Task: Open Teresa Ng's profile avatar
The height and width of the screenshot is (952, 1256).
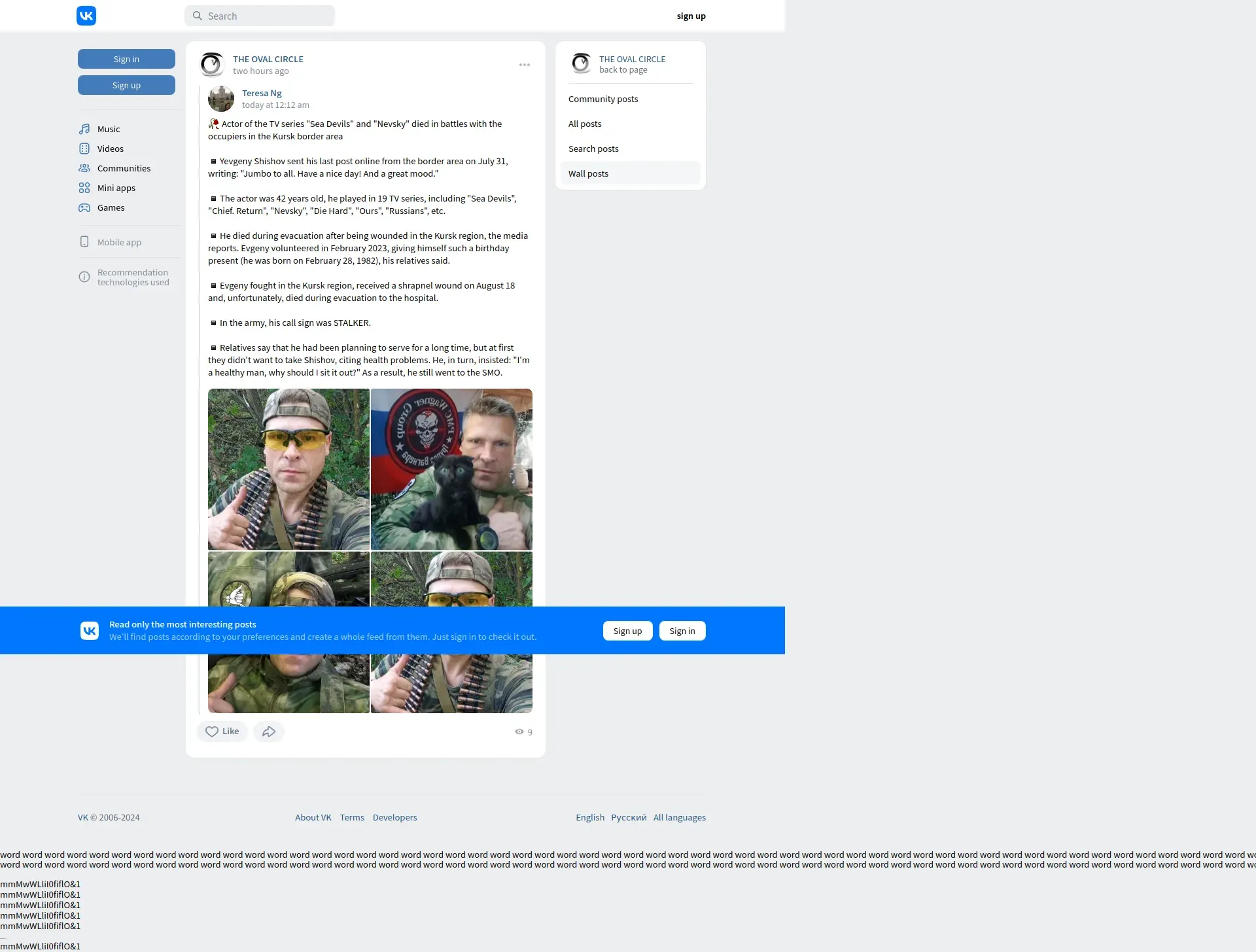Action: (x=221, y=99)
